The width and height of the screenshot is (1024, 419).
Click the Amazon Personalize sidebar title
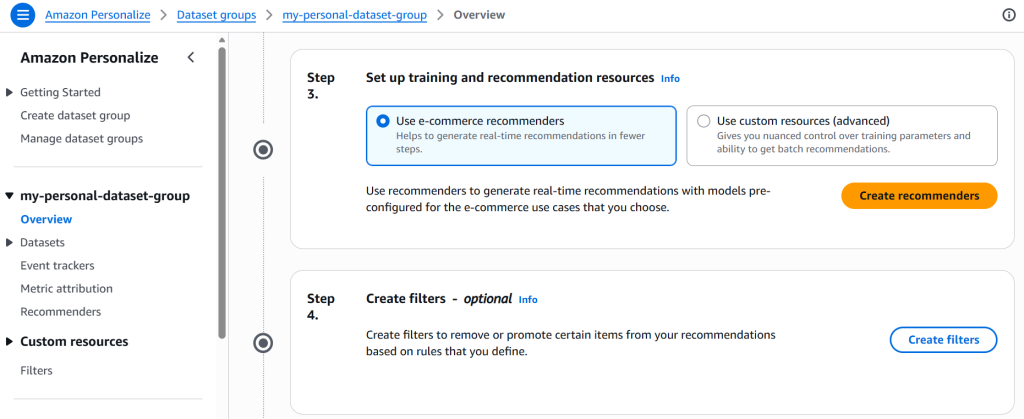pyautogui.click(x=89, y=57)
